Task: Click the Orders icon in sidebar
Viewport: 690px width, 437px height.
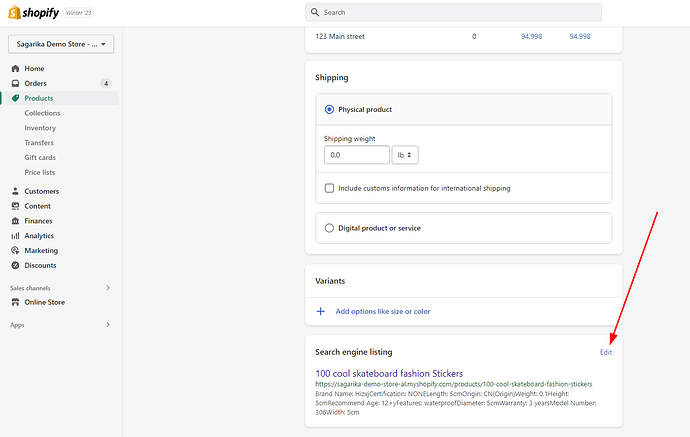Action: pos(15,83)
